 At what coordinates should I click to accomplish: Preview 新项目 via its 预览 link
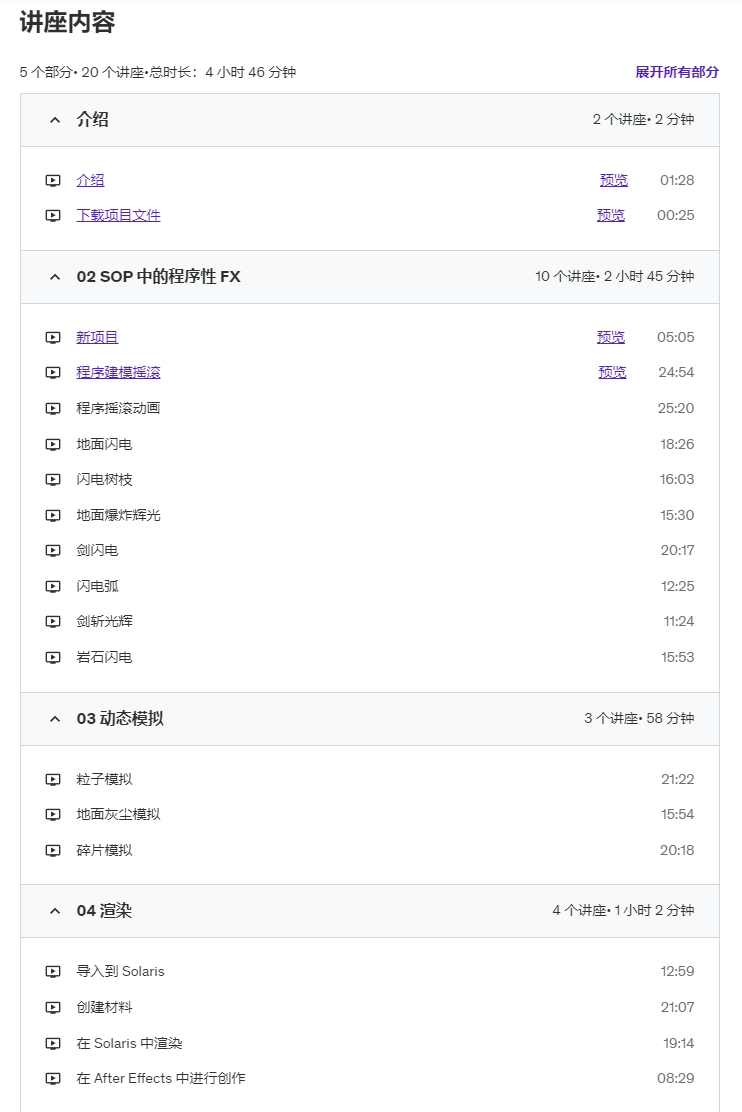pyautogui.click(x=611, y=337)
